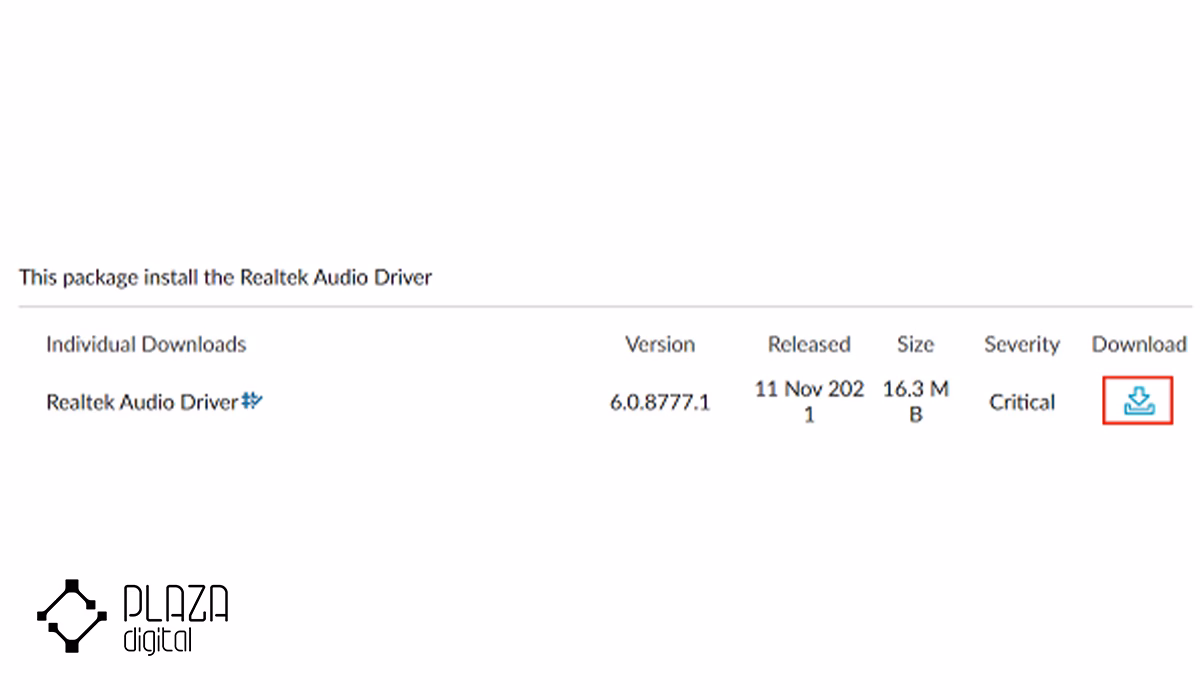Click the words Audio Driver in the package description
Image resolution: width=1200 pixels, height=700 pixels.
(x=373, y=277)
